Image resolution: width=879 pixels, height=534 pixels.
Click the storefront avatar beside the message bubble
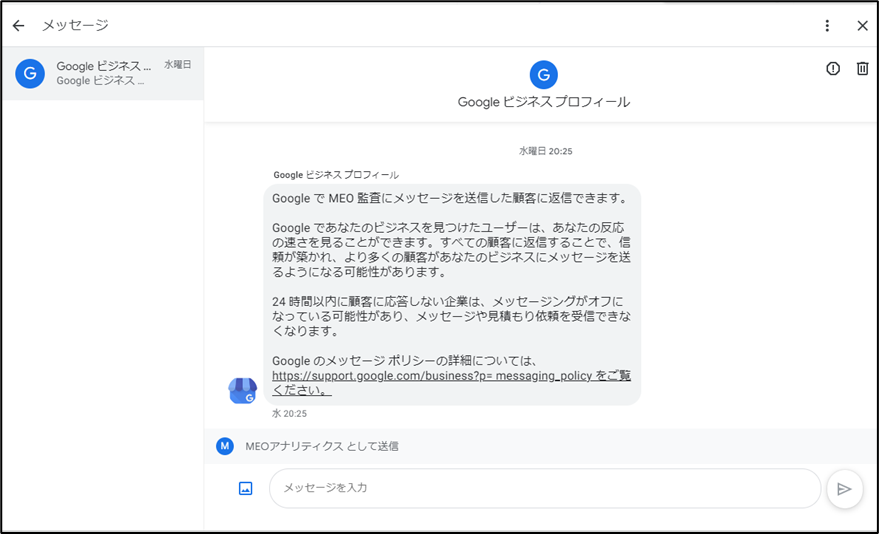pyautogui.click(x=242, y=391)
